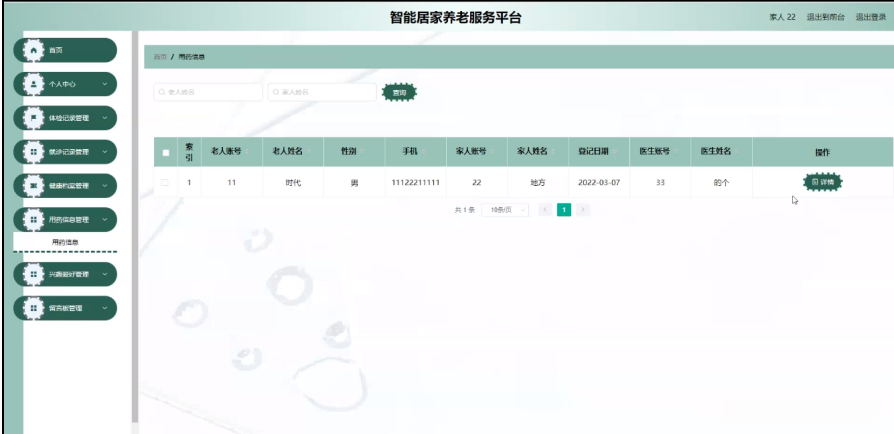
Task: Click the 地方 family name cell
Action: (538, 182)
